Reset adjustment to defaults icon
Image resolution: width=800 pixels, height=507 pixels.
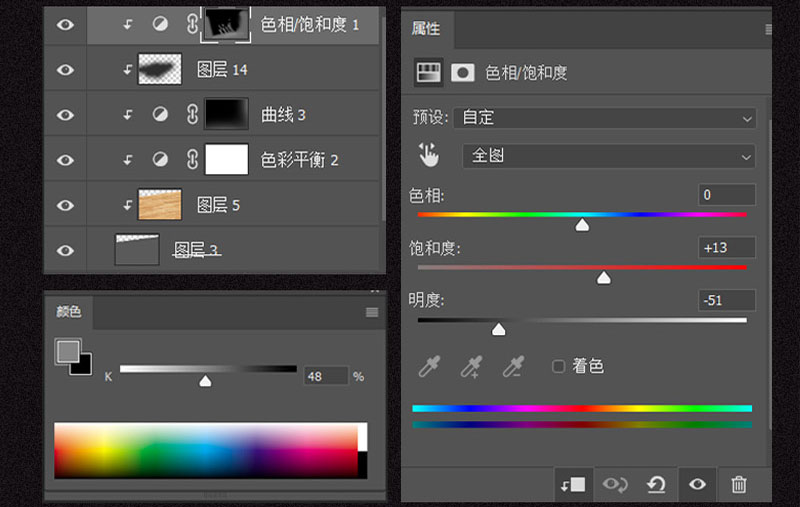[656, 484]
